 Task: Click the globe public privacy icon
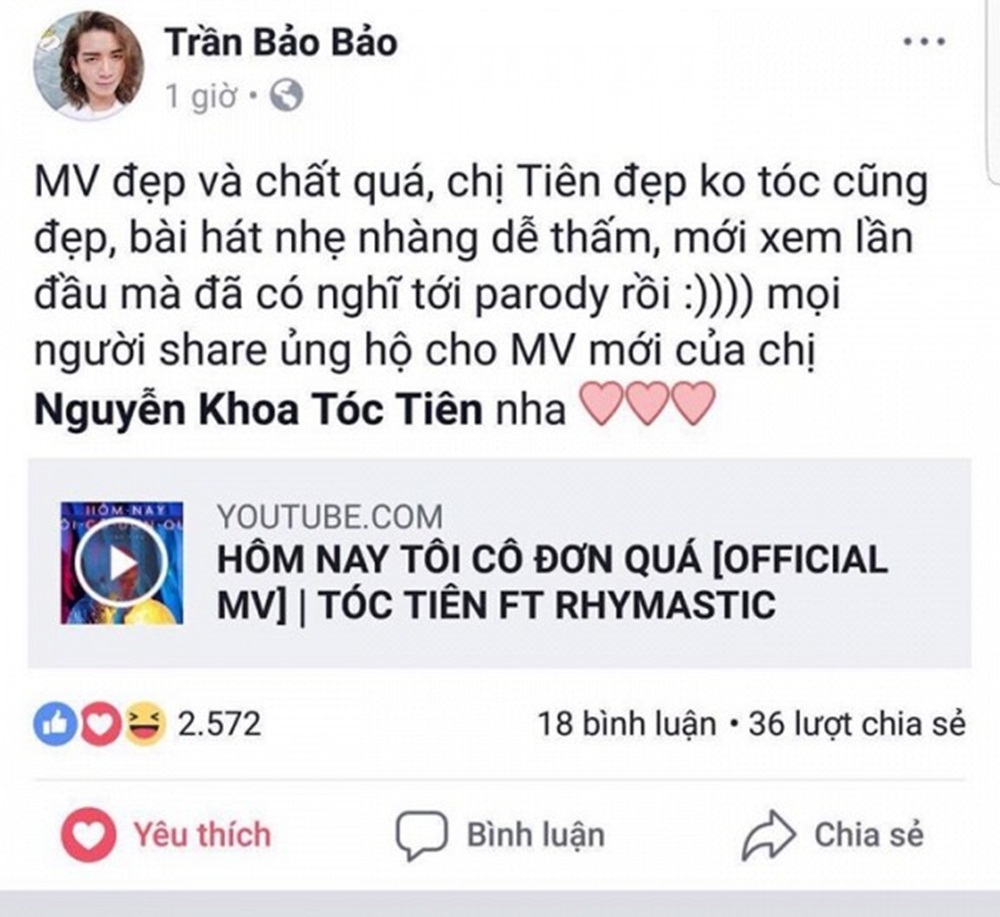point(287,97)
